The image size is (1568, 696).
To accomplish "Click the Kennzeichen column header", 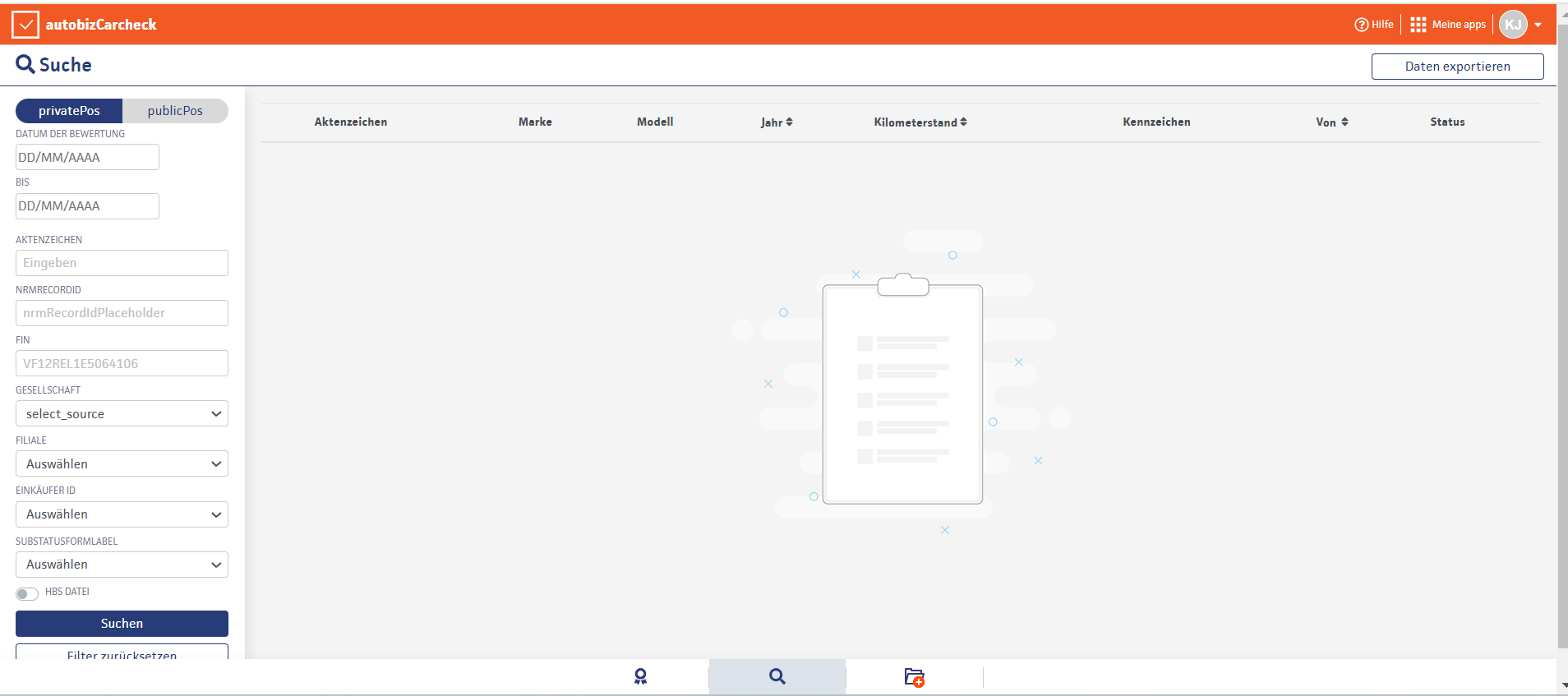I will tap(1156, 122).
